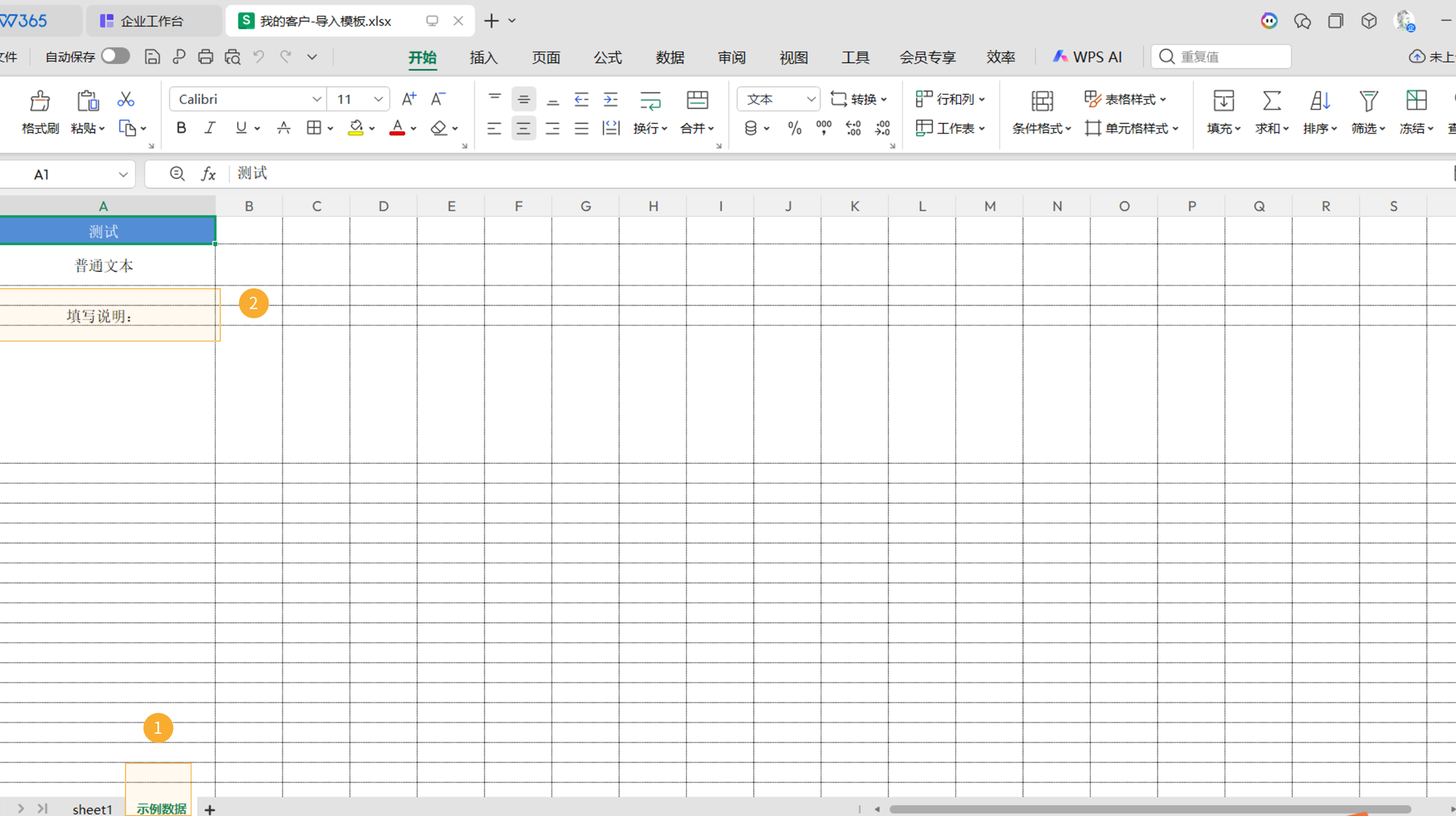Open the font size 11 dropdown
The height and width of the screenshot is (816, 1456).
coord(378,99)
